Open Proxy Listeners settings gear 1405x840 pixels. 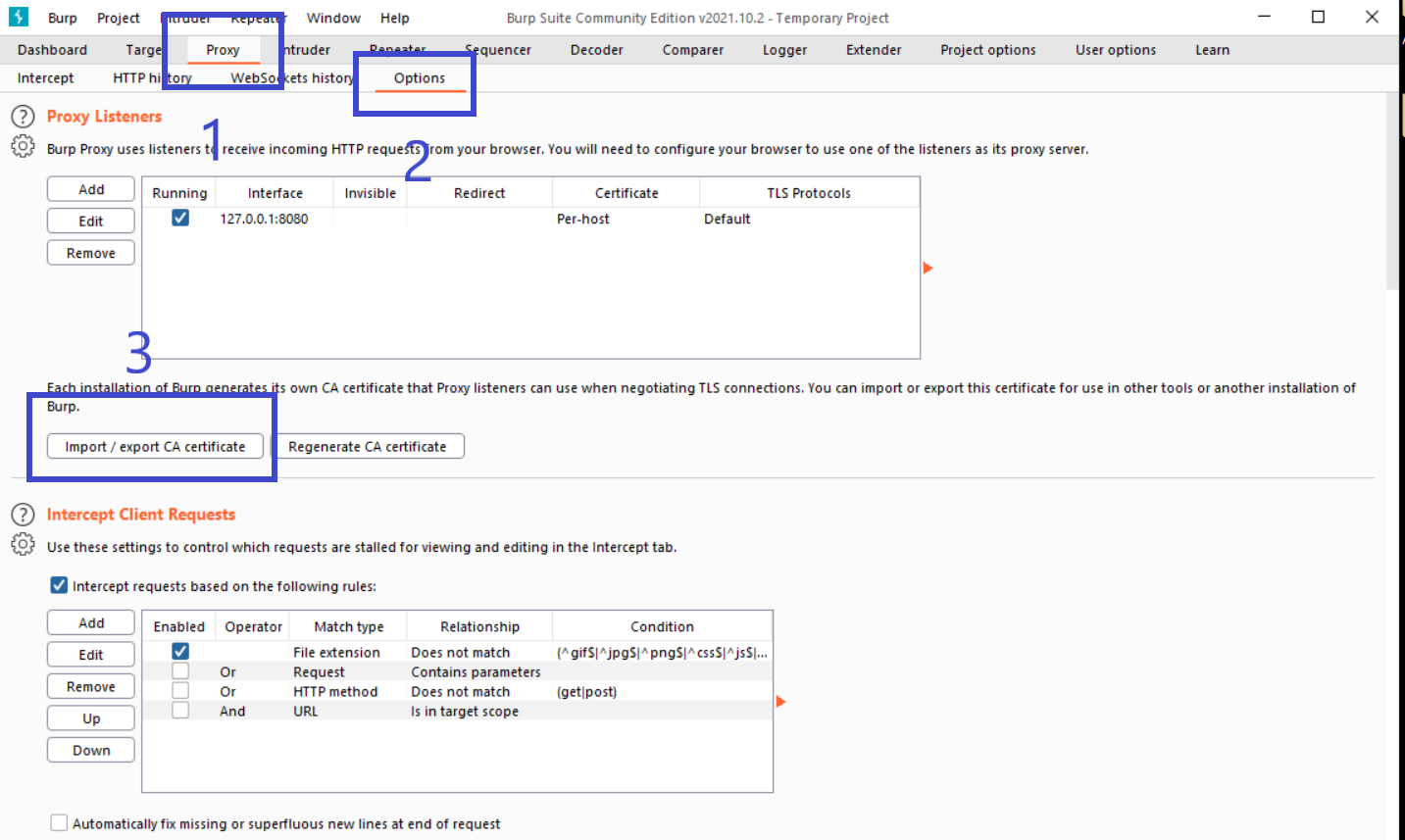[23, 146]
